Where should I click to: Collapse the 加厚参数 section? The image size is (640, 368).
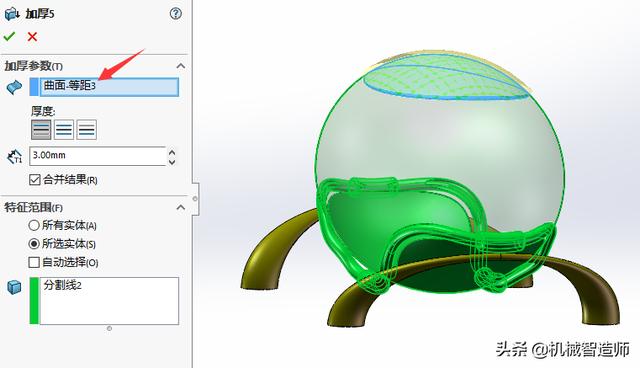pos(180,66)
